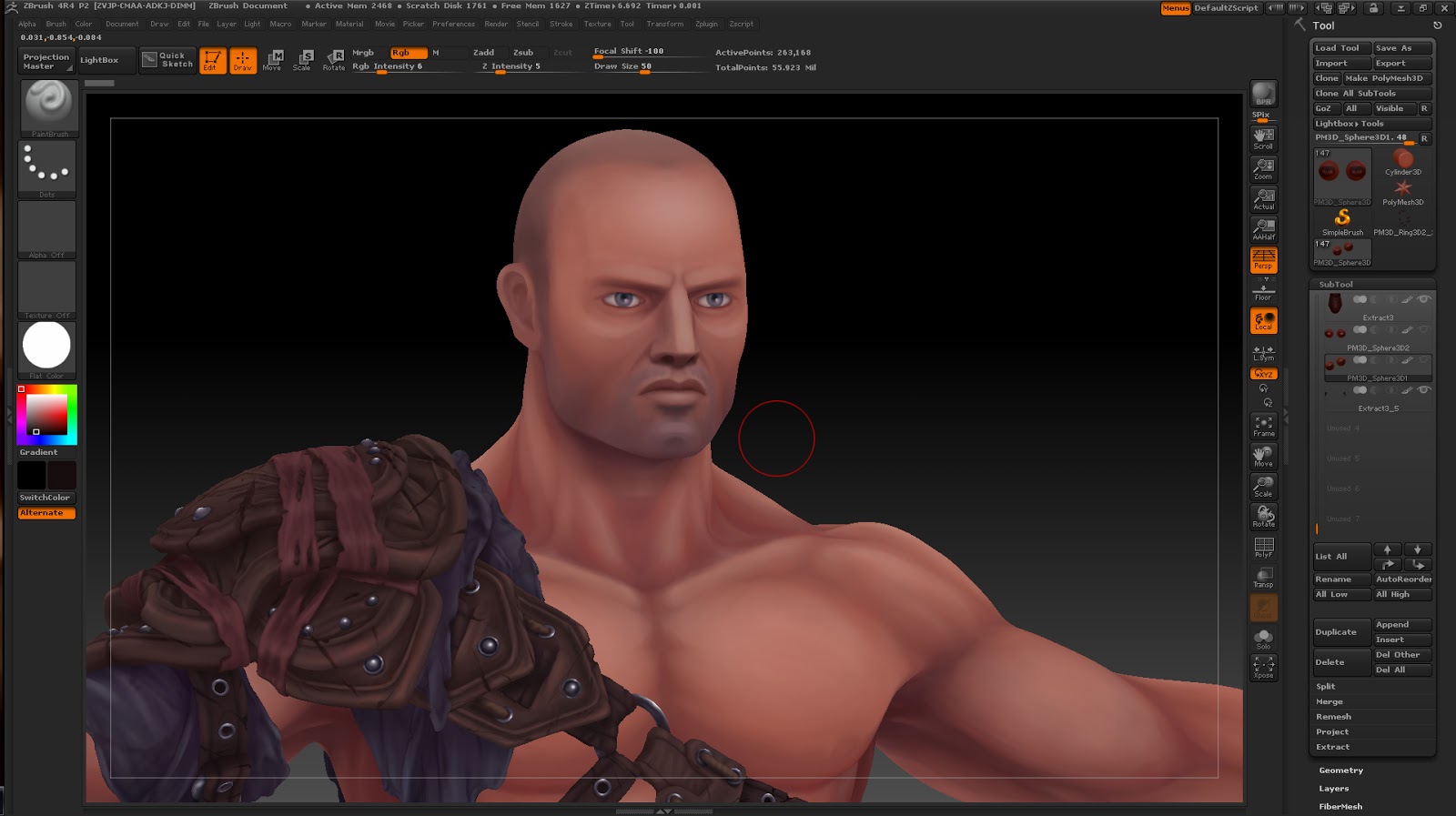
Task: Set canvas to AAHalf size
Action: coord(1263,228)
